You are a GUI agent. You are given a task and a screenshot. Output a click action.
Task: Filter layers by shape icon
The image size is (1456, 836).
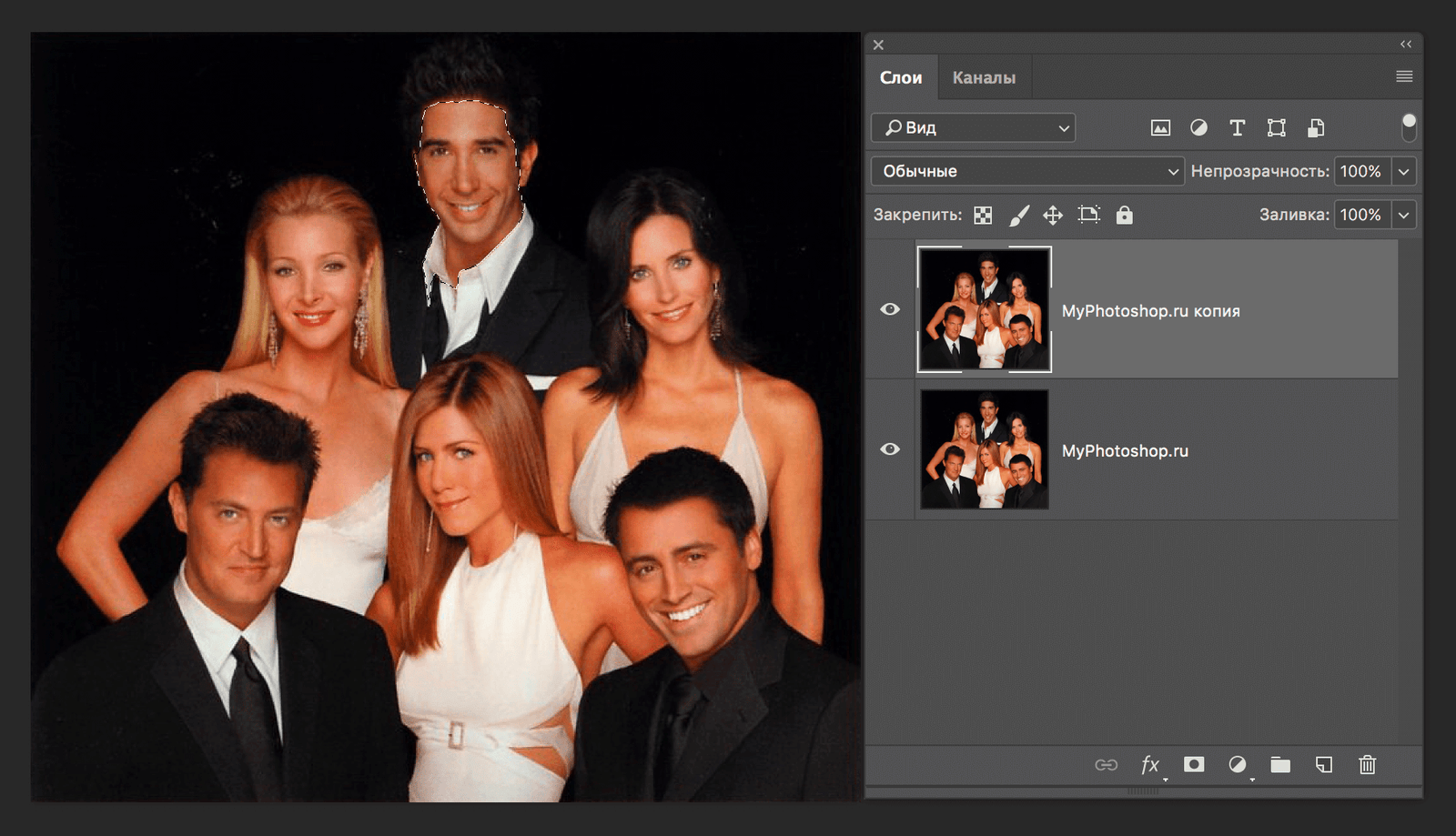[x=1276, y=128]
